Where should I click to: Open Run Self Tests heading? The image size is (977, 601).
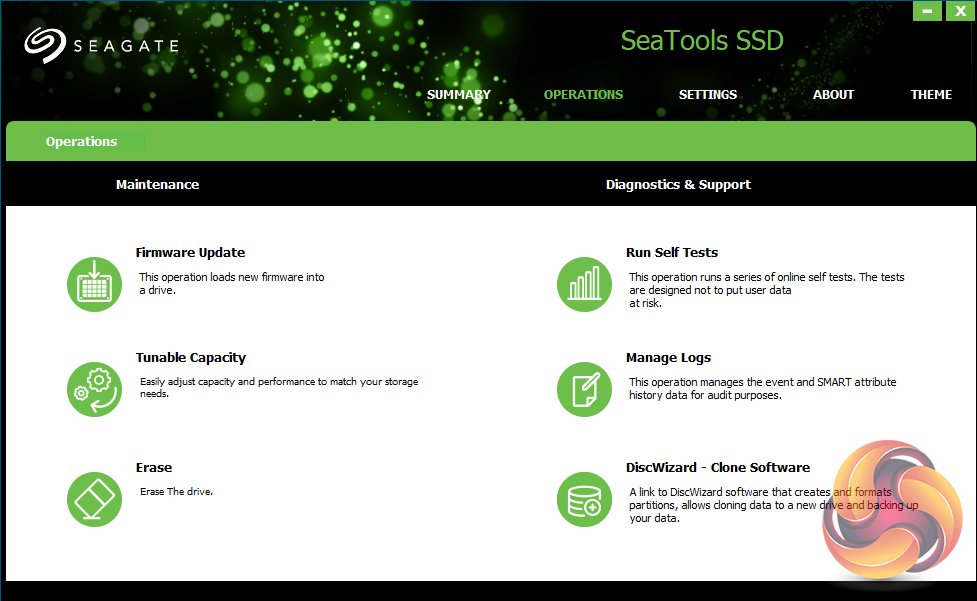point(672,252)
